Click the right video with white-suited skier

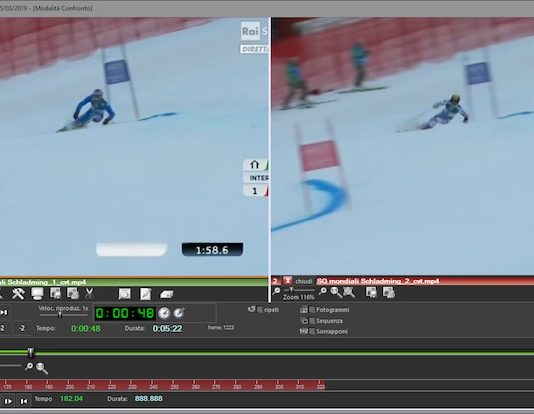click(403, 146)
